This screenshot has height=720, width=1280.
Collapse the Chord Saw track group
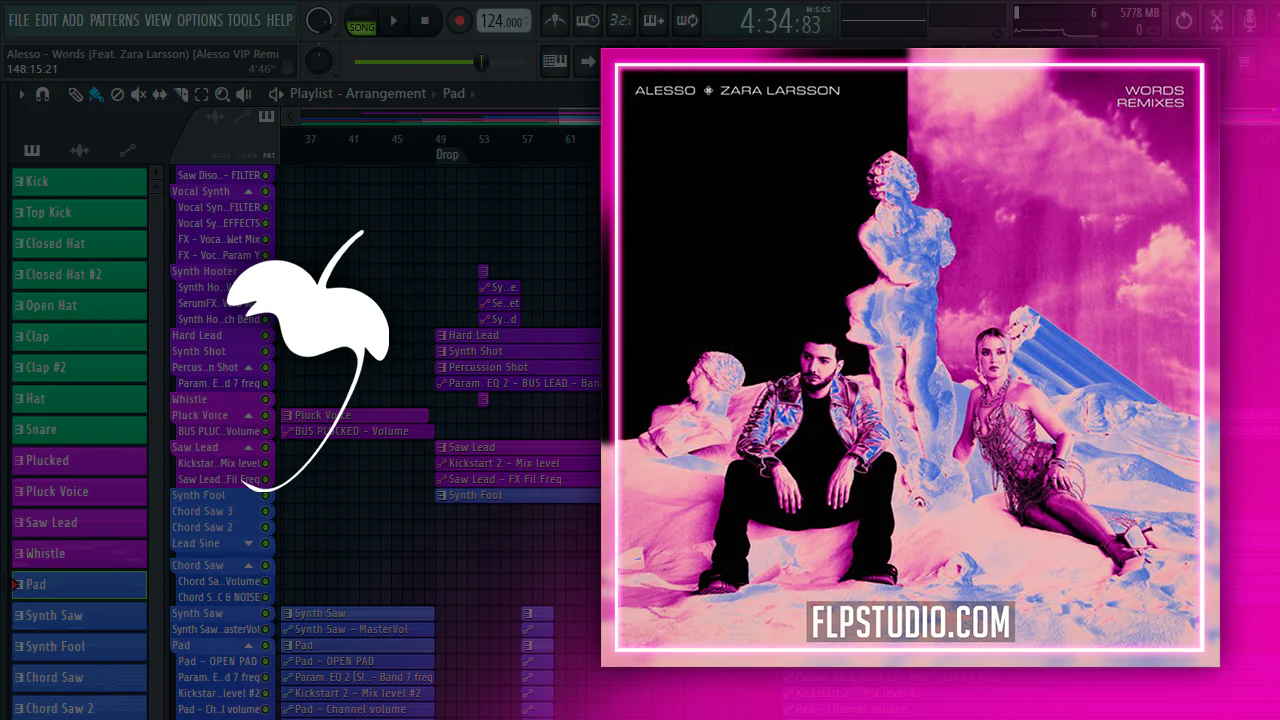click(x=249, y=566)
